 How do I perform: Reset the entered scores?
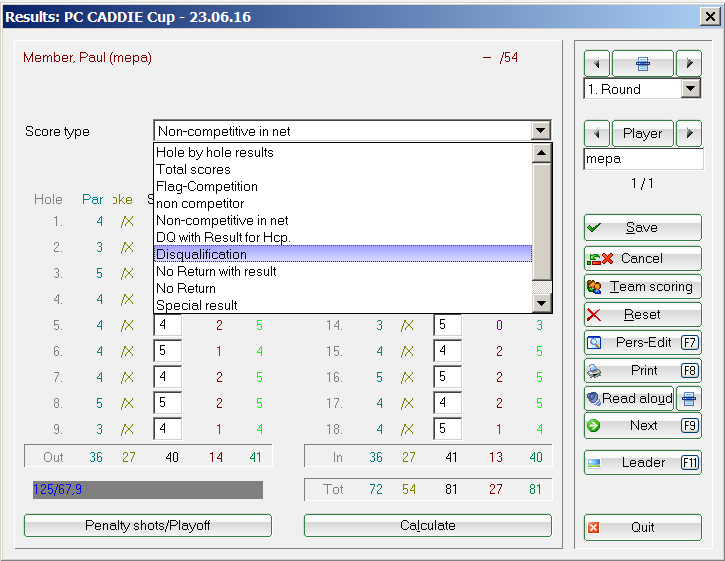coord(643,315)
